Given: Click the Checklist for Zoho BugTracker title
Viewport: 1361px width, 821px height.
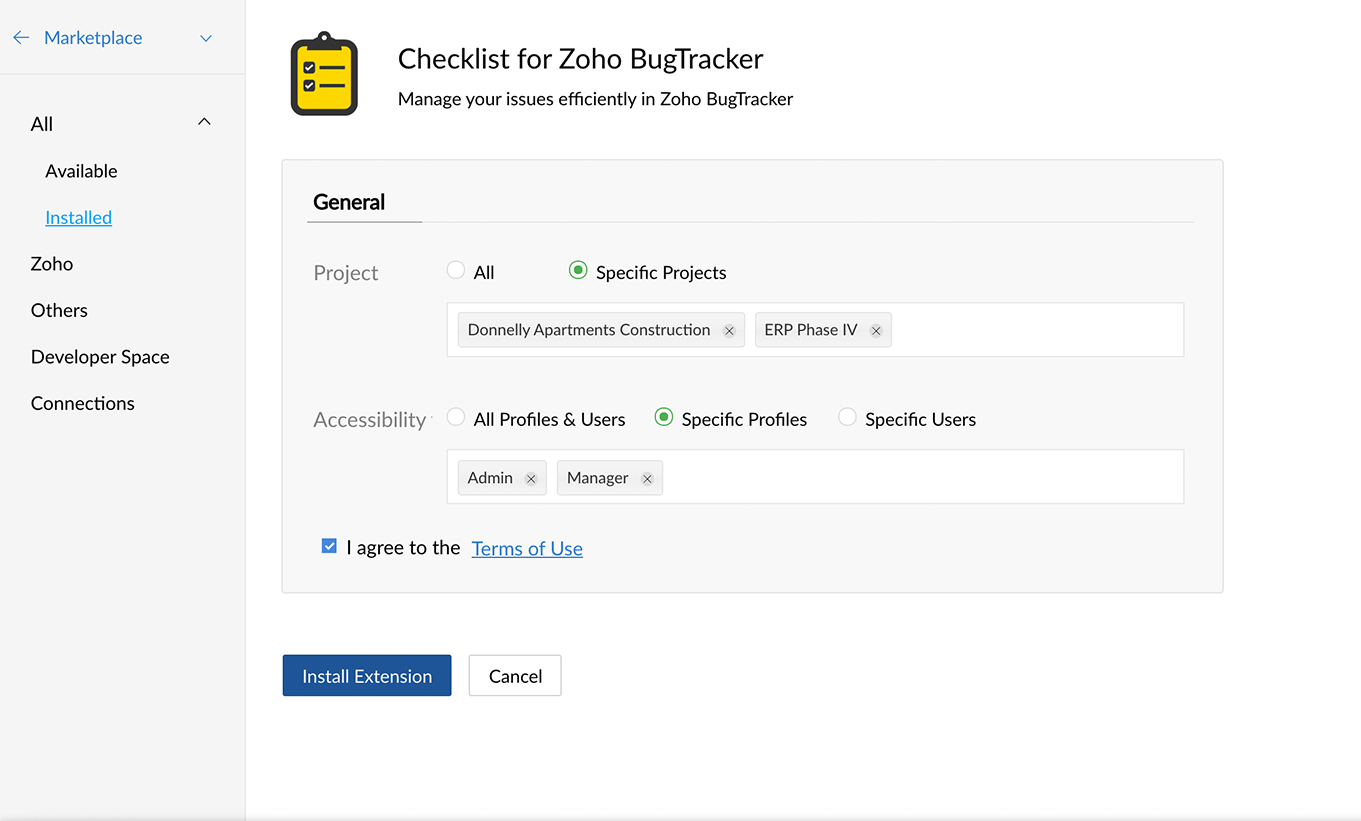Looking at the screenshot, I should coord(581,59).
